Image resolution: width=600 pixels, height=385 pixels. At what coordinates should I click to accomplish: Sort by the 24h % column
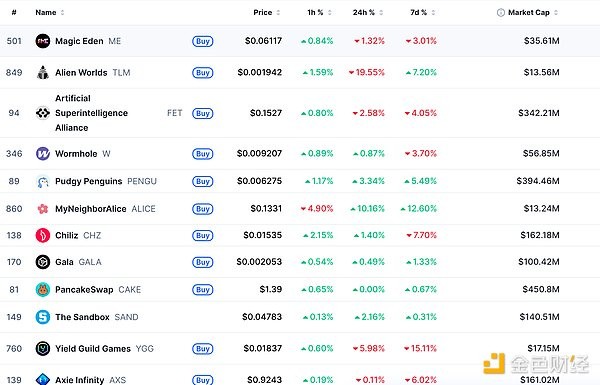click(368, 13)
